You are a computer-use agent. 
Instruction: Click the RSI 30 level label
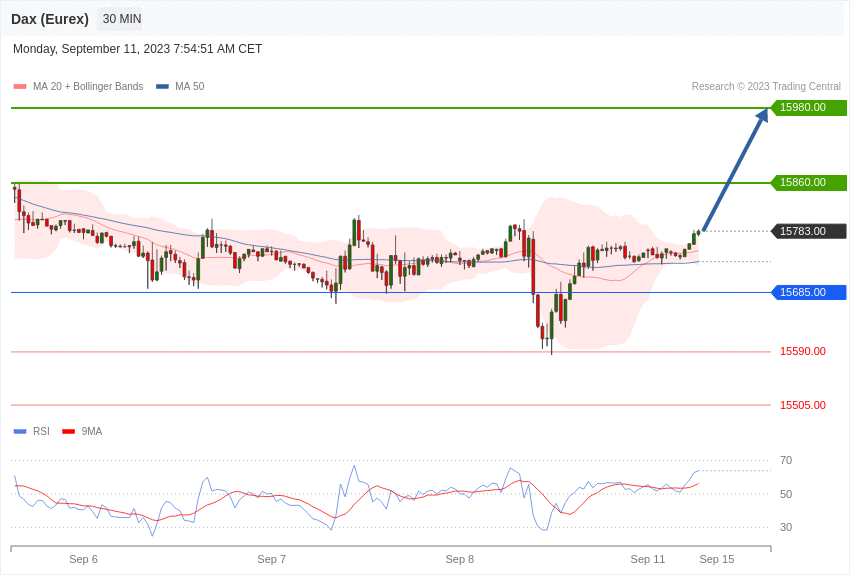[786, 527]
